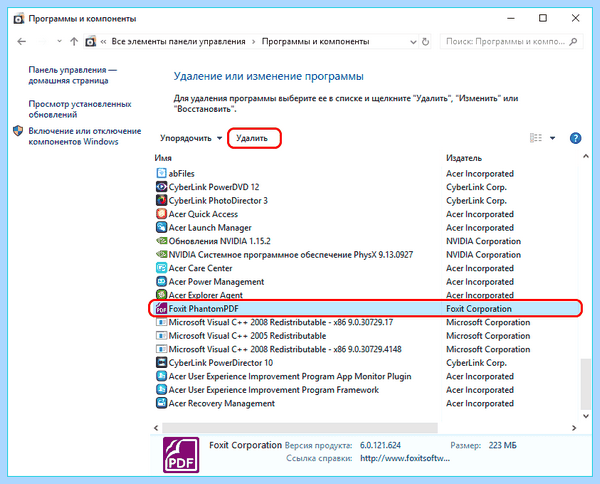600x484 pixels.
Task: Click the Acer Recovery Management icon
Action: pos(161,403)
